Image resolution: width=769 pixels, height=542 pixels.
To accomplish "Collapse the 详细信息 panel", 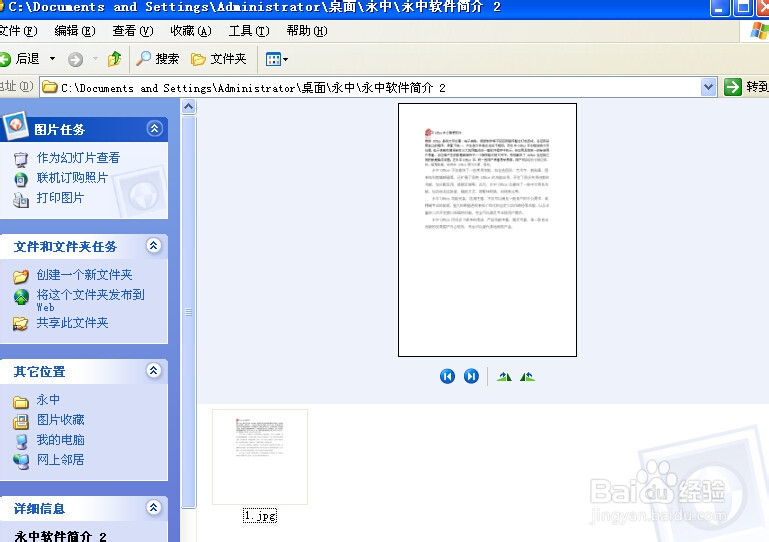I will coord(154,507).
